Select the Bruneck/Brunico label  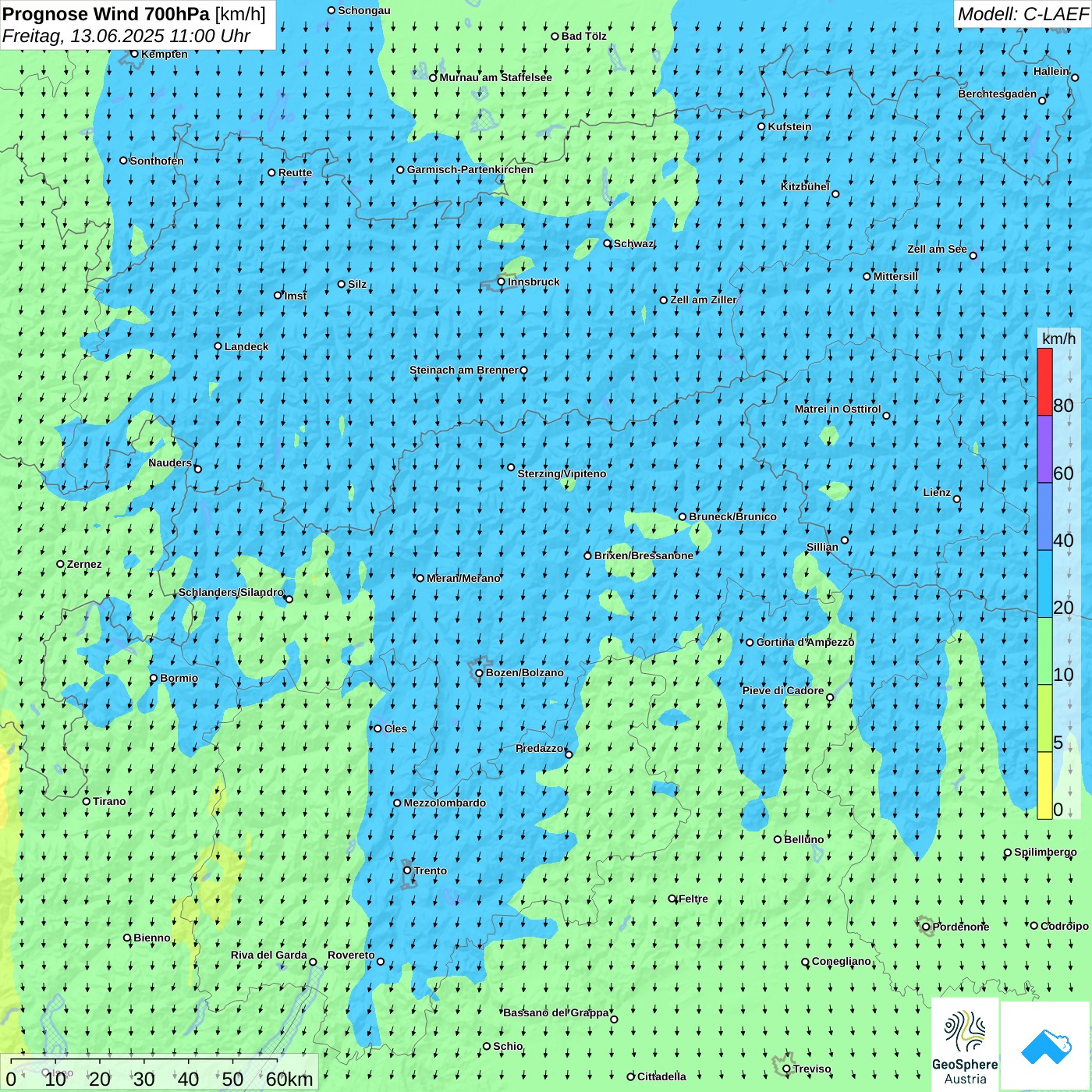click(x=732, y=516)
